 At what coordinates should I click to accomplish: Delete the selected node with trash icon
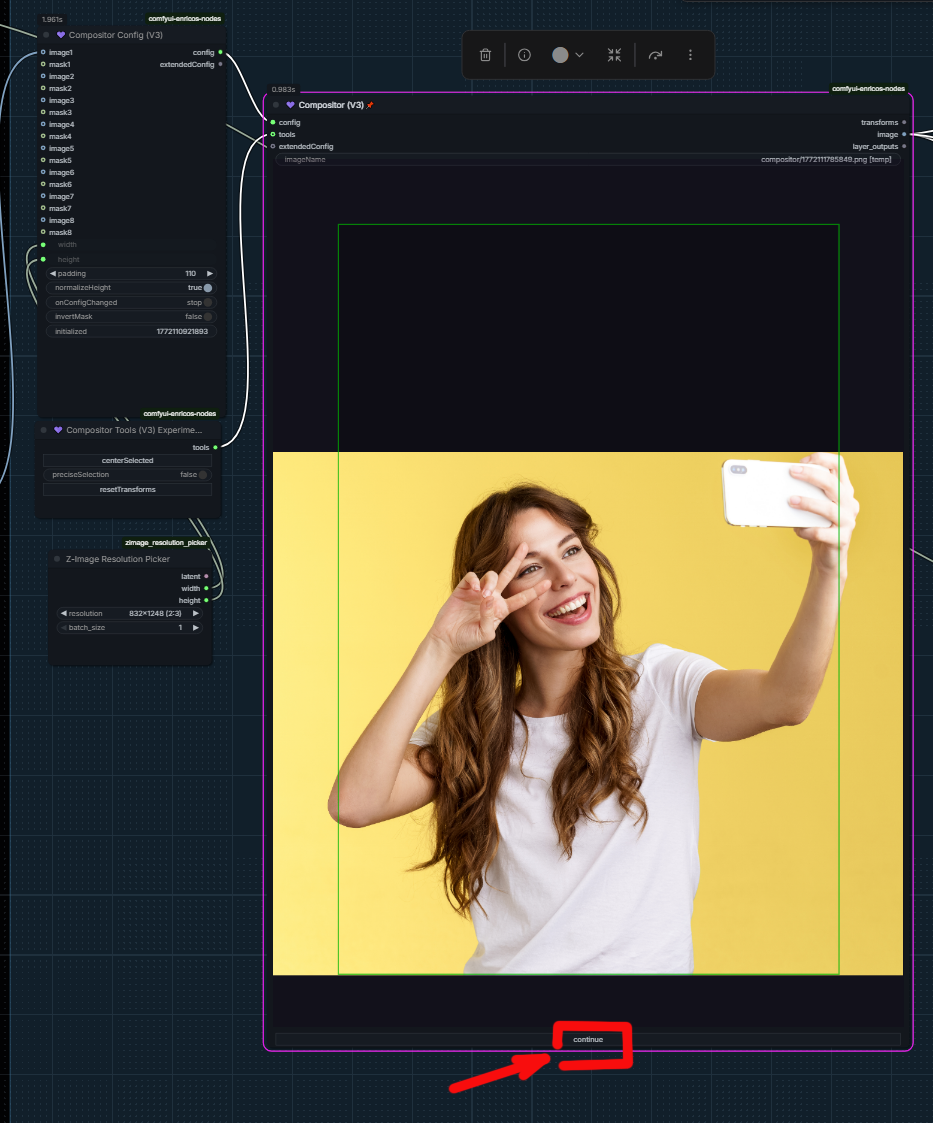pyautogui.click(x=485, y=55)
